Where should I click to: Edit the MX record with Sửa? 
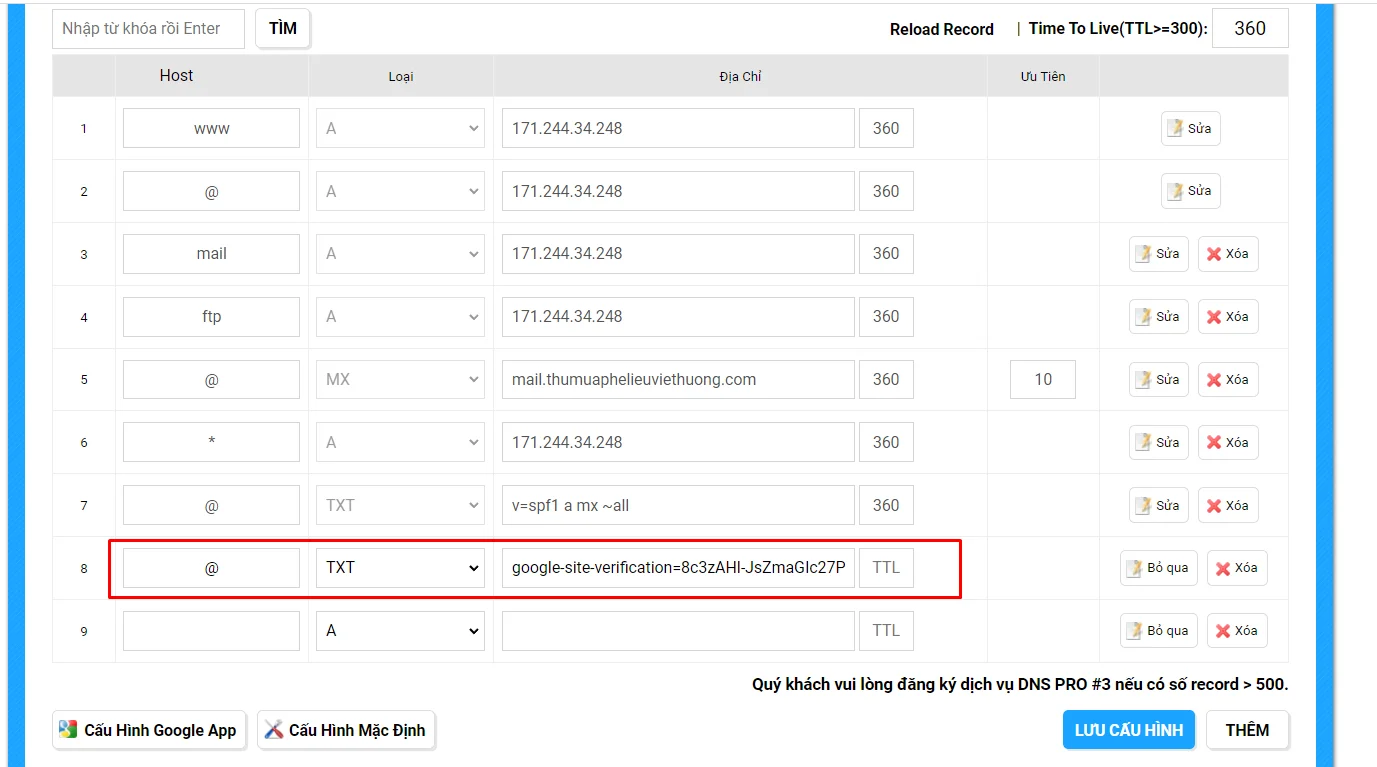point(1159,380)
